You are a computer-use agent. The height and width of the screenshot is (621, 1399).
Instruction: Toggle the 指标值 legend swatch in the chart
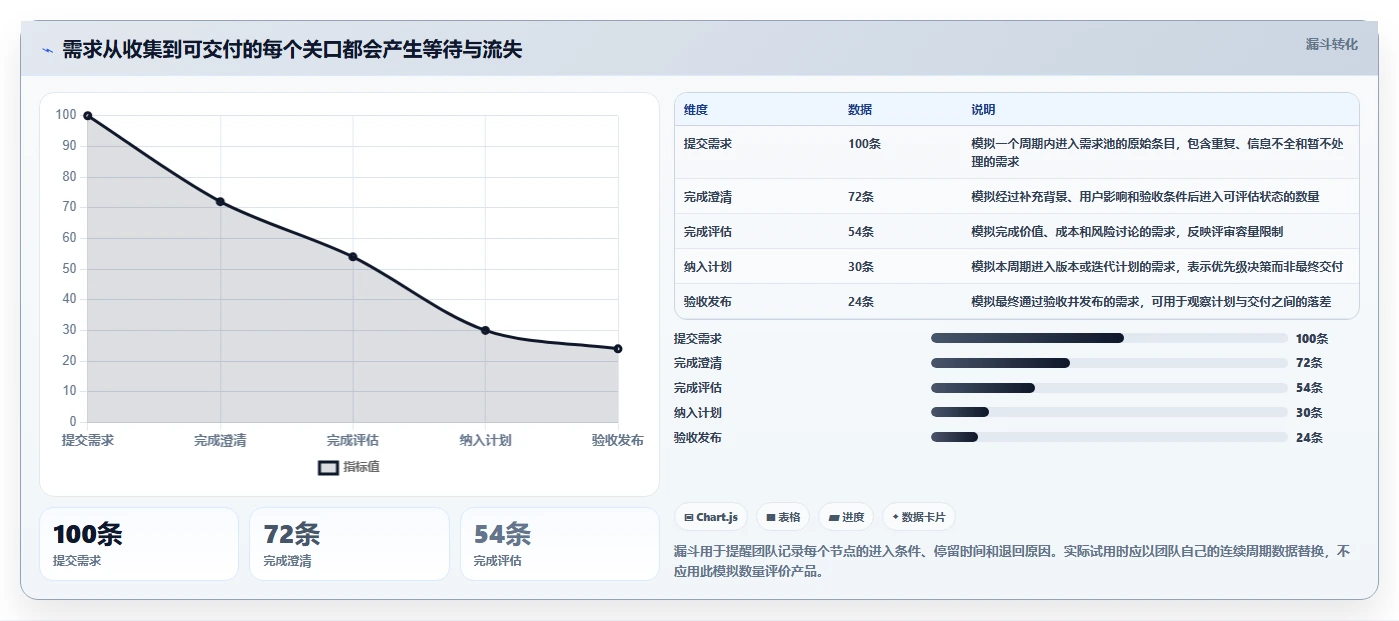click(x=328, y=467)
